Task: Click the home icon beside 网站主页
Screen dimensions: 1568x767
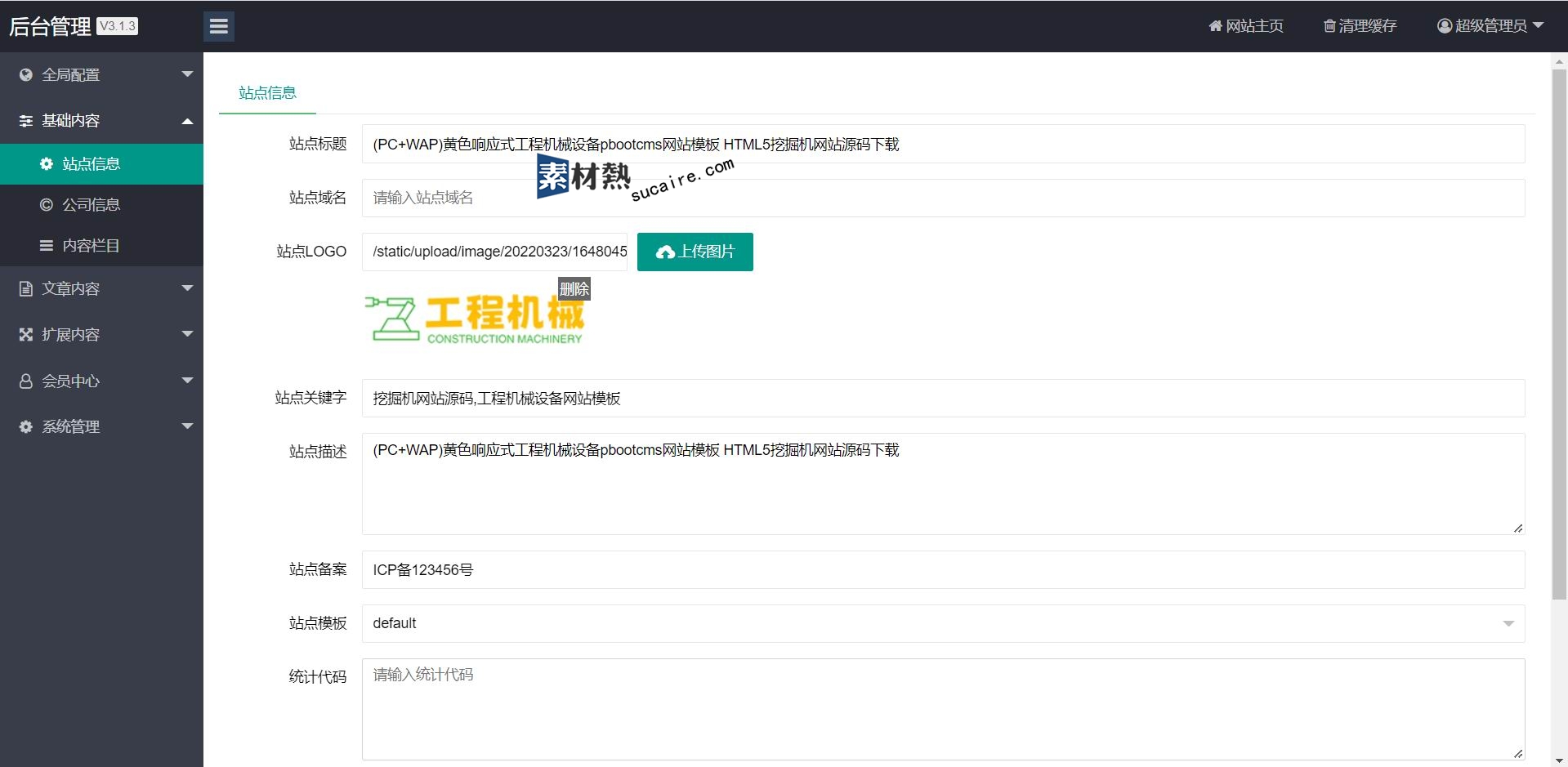Action: point(1215,26)
